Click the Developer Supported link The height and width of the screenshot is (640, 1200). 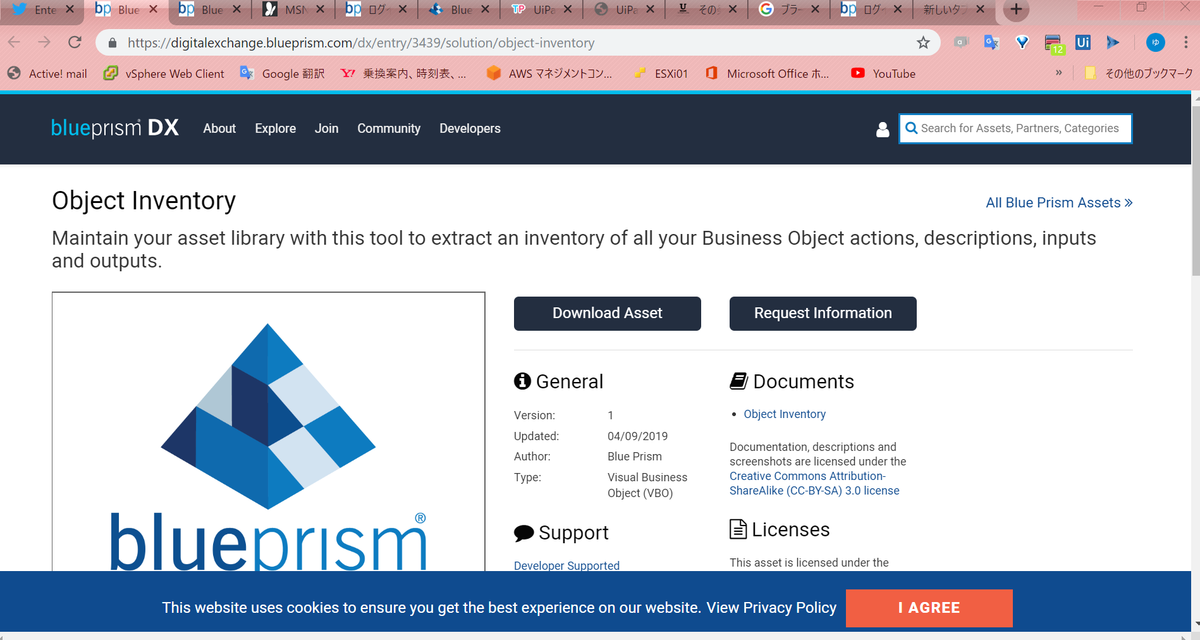click(567, 565)
